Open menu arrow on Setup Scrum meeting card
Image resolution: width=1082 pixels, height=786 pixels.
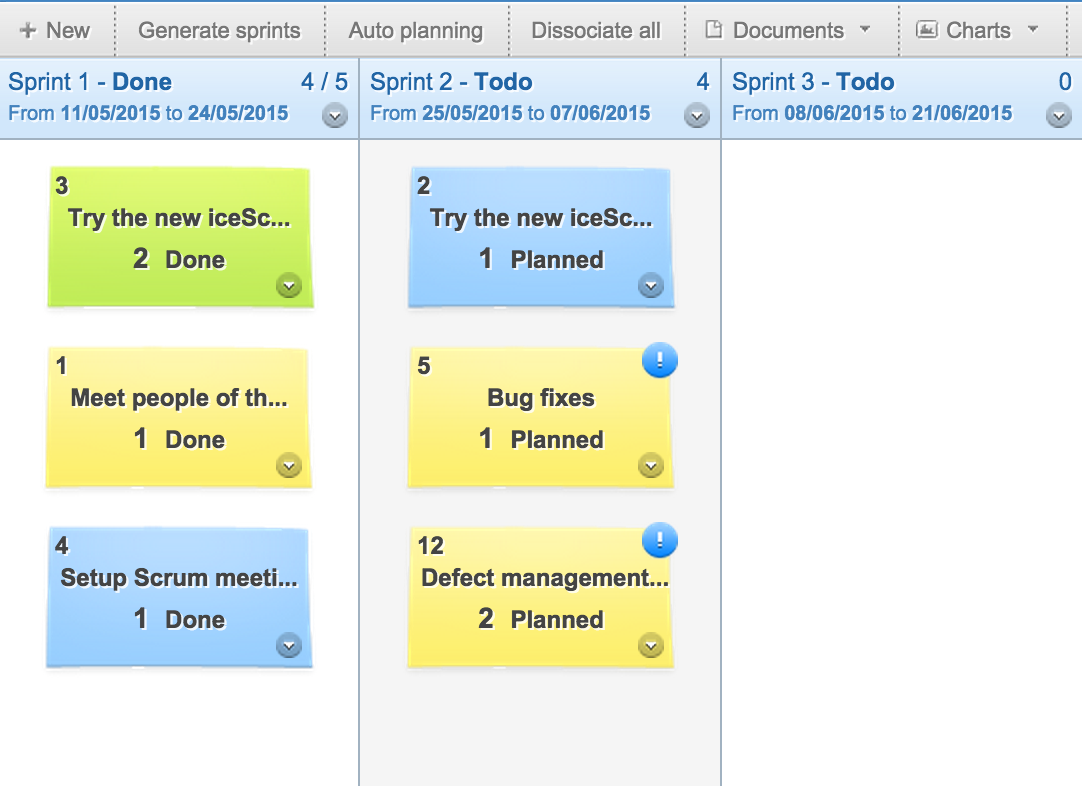289,646
